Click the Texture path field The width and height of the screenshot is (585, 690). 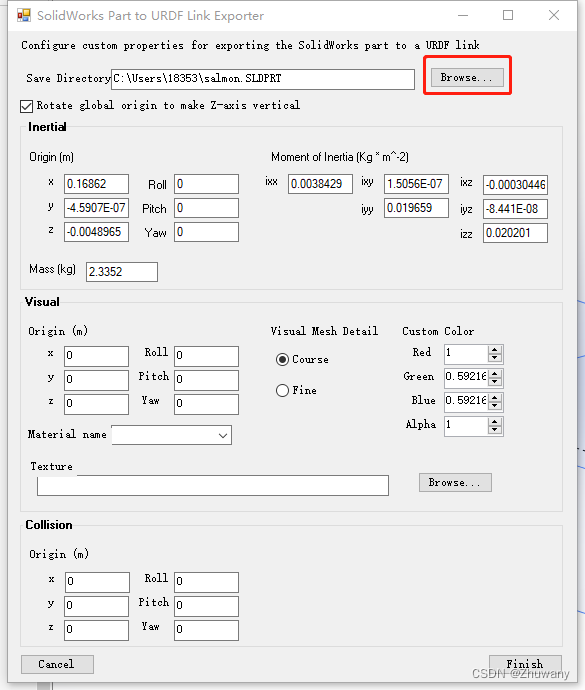(x=213, y=485)
